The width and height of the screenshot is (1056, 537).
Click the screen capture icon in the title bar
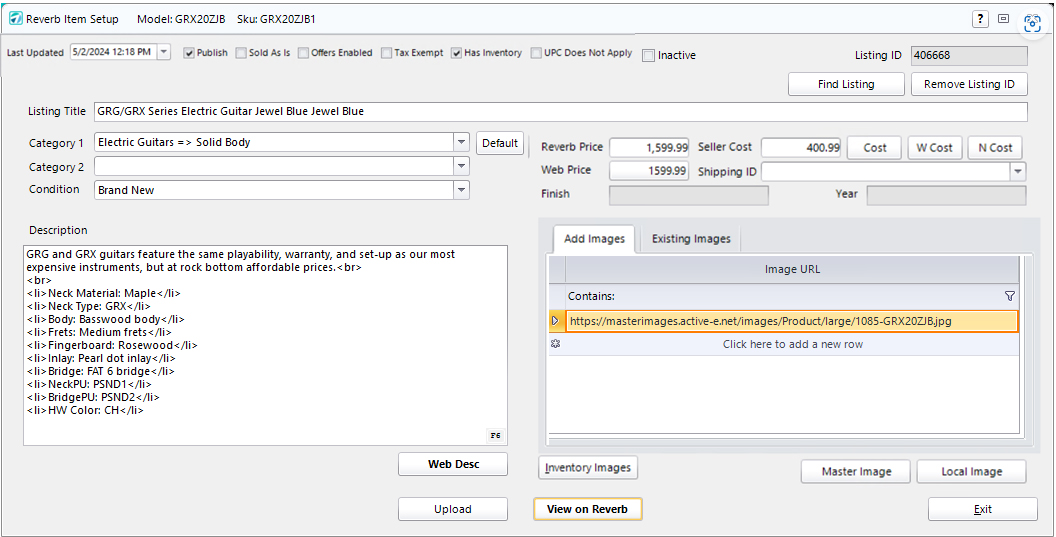[x=1032, y=24]
